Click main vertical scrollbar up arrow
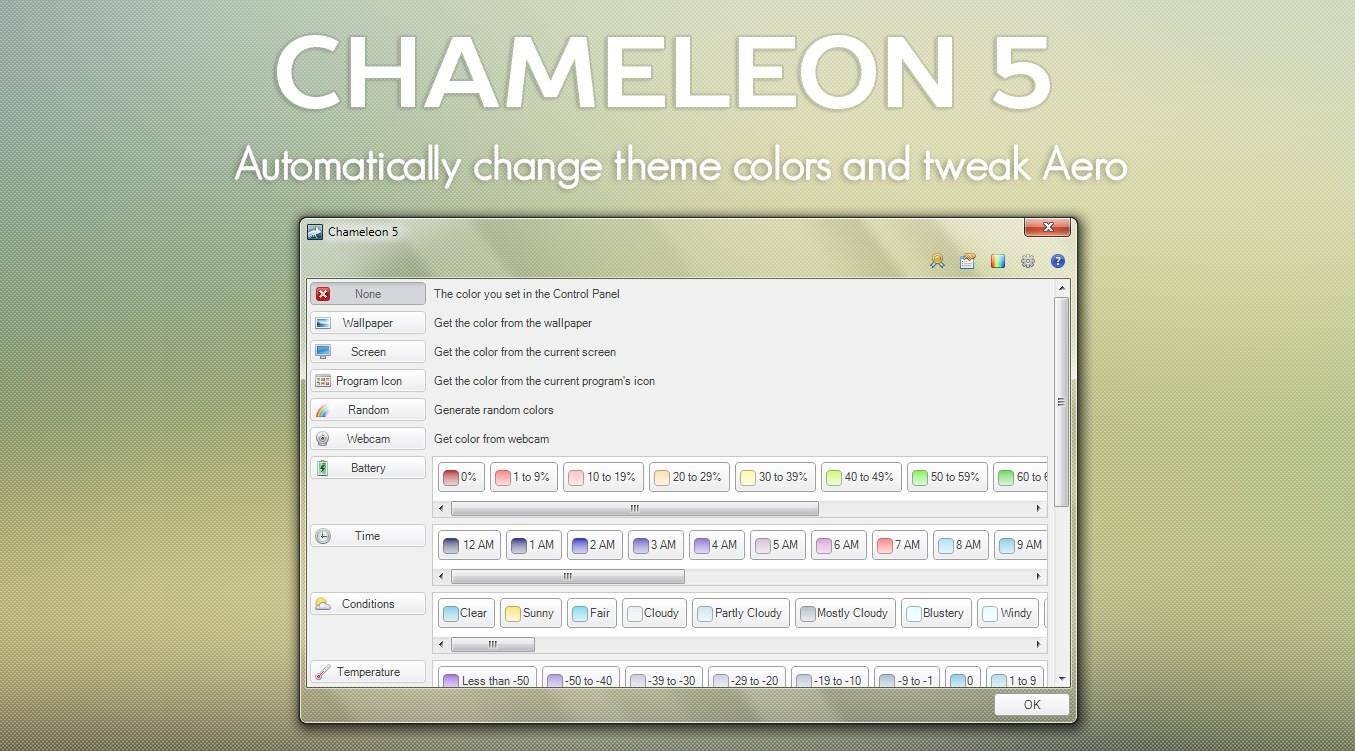 click(1062, 288)
